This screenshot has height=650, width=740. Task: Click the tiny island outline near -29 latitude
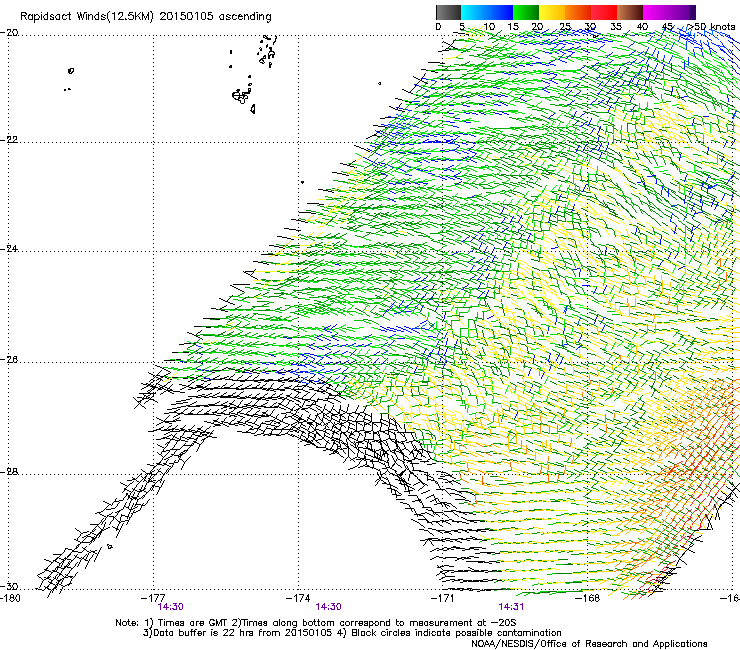tap(110, 547)
